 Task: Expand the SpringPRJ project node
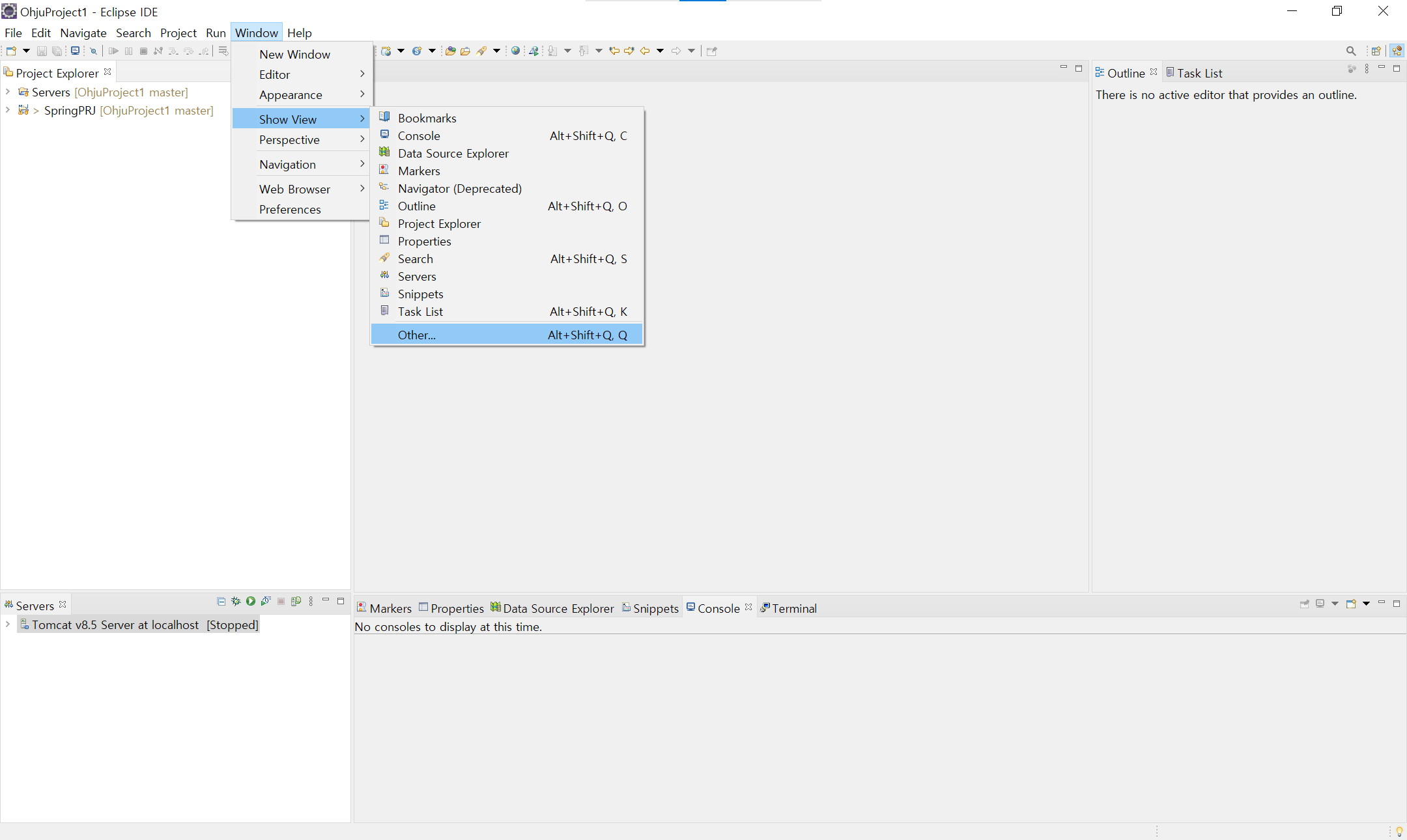pyautogui.click(x=8, y=110)
